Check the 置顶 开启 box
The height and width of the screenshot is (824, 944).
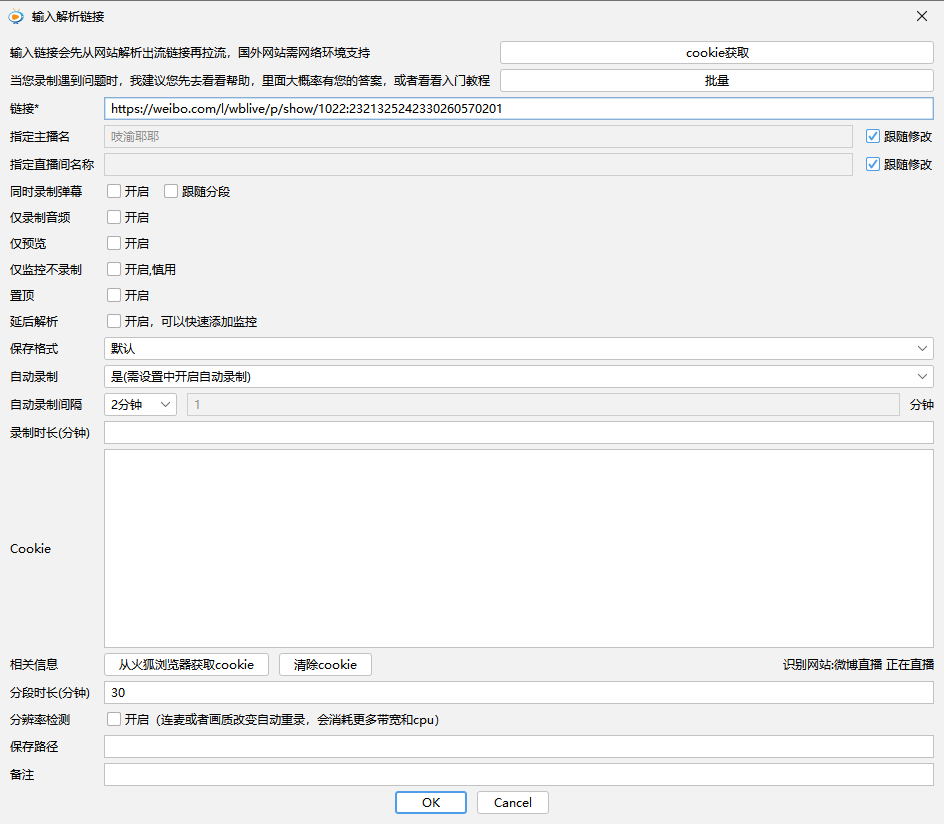pos(115,295)
